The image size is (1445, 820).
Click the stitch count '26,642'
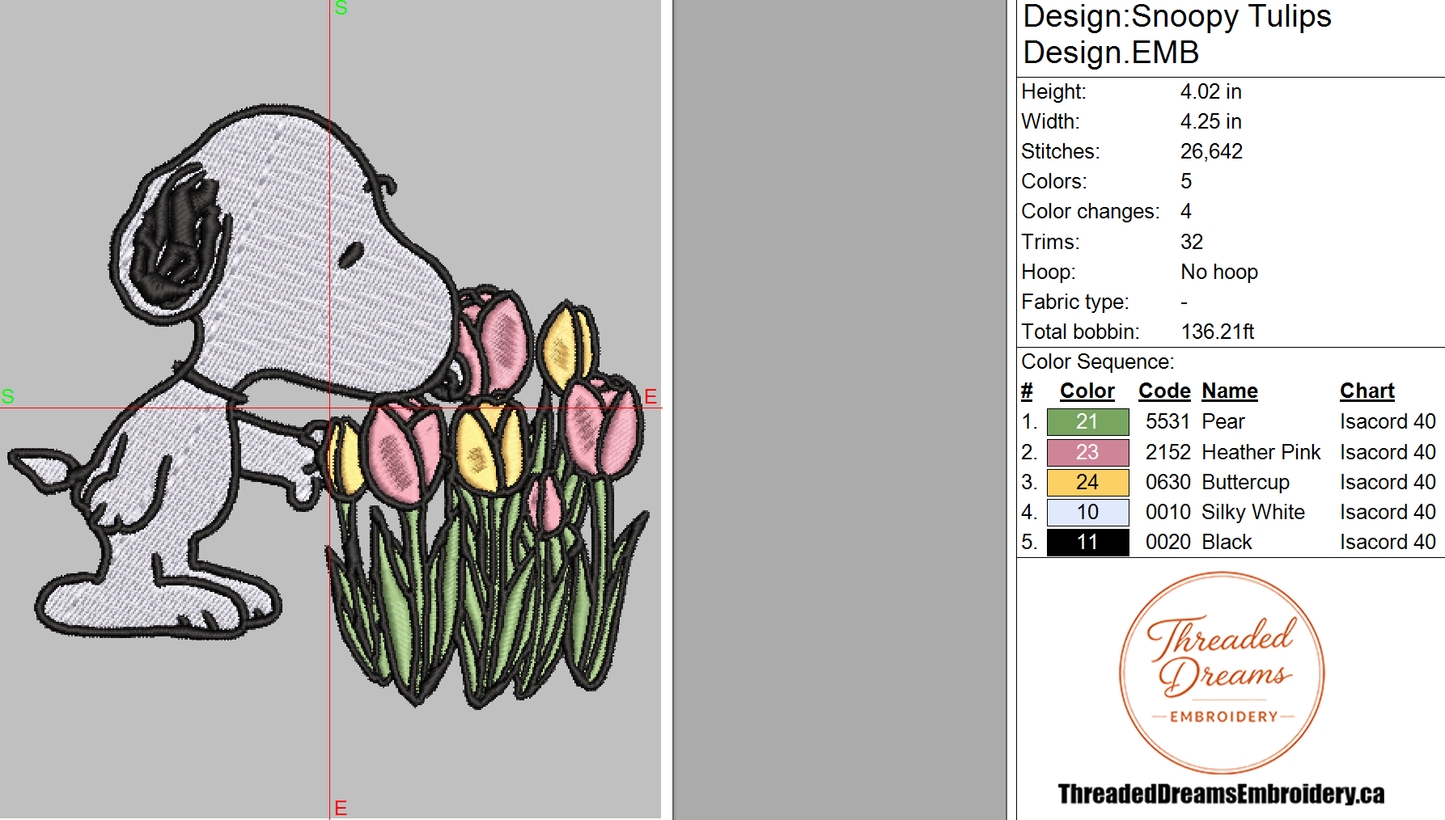[1211, 152]
